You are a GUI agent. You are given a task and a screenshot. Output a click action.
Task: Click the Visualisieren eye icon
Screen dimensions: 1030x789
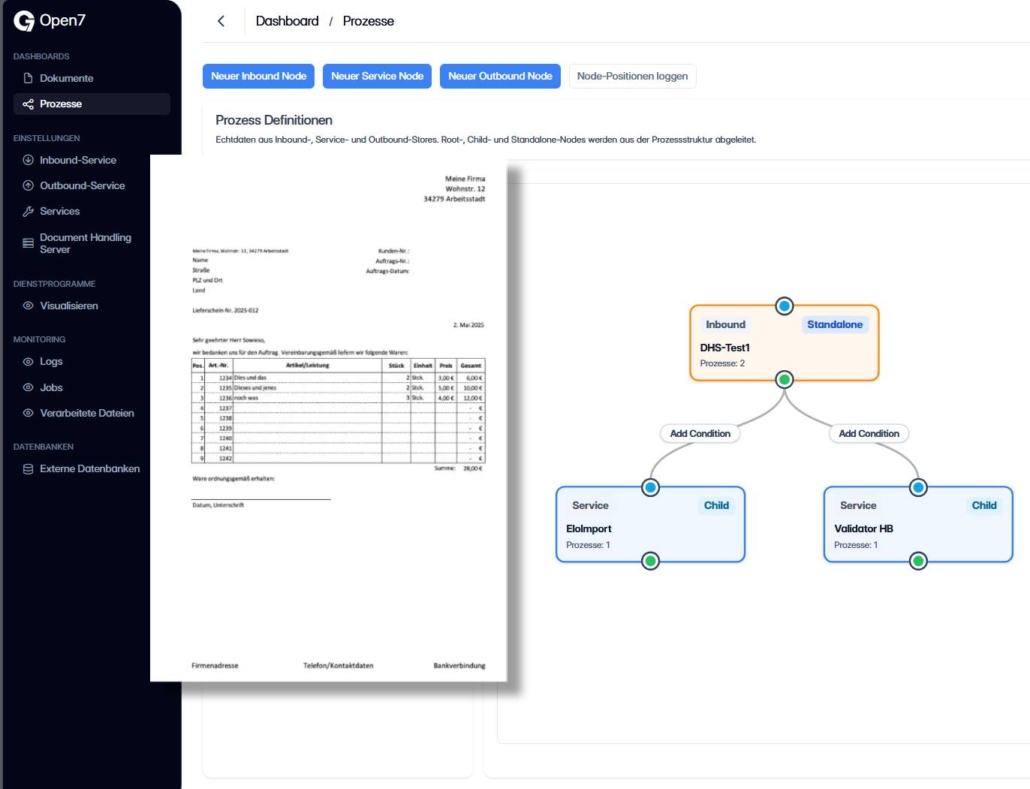click(28, 306)
